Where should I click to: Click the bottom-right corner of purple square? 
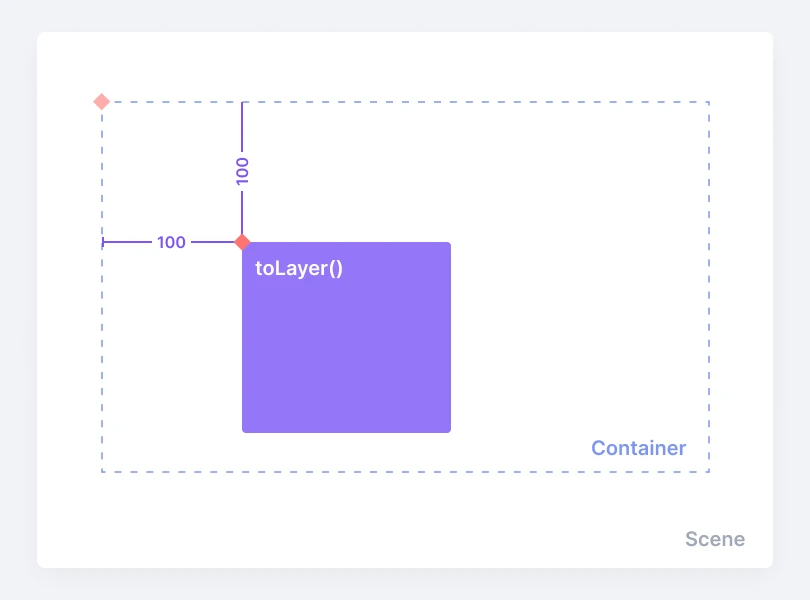click(448, 430)
